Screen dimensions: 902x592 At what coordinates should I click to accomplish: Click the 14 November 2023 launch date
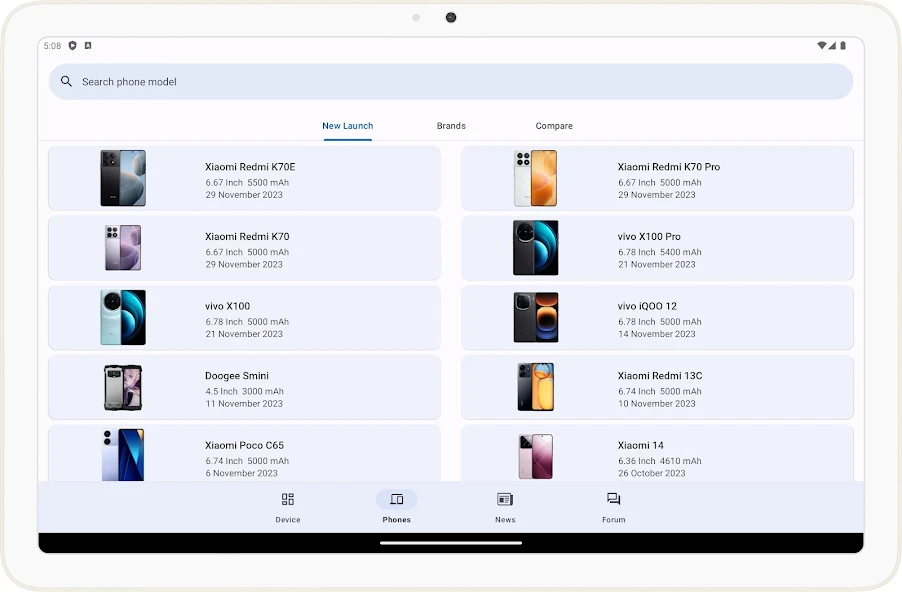[657, 334]
